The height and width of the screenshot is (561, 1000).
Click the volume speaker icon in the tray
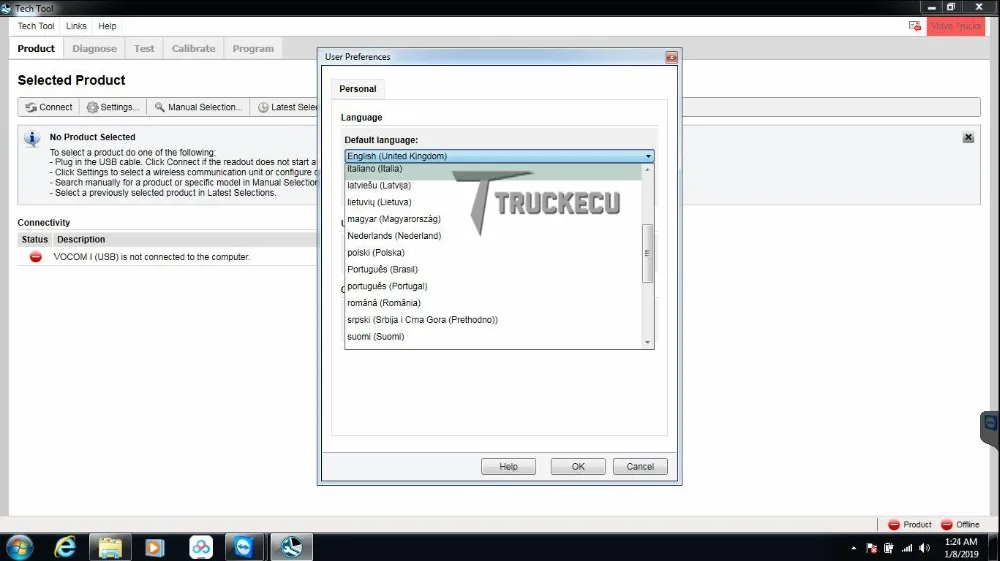925,548
